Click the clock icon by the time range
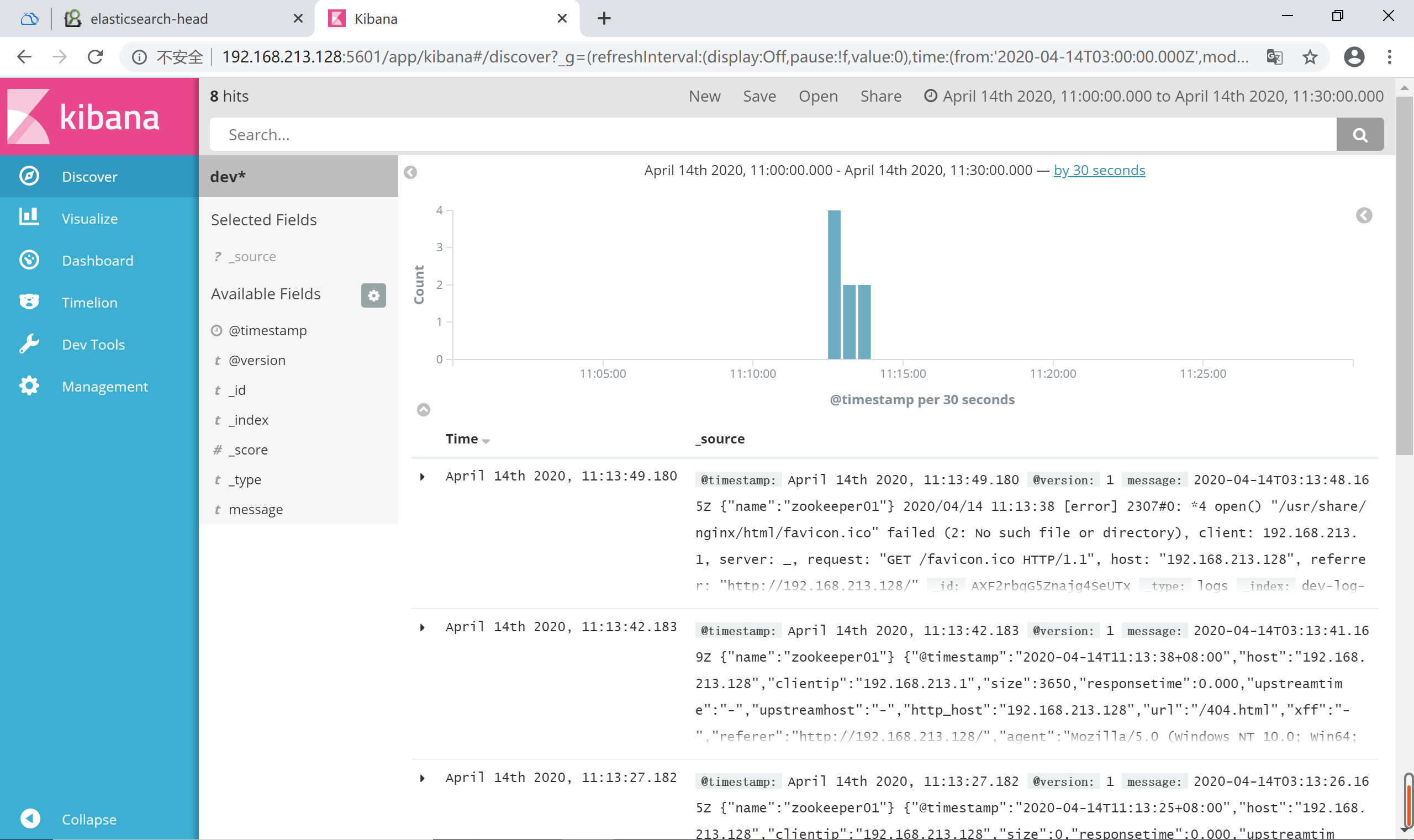 [931, 96]
